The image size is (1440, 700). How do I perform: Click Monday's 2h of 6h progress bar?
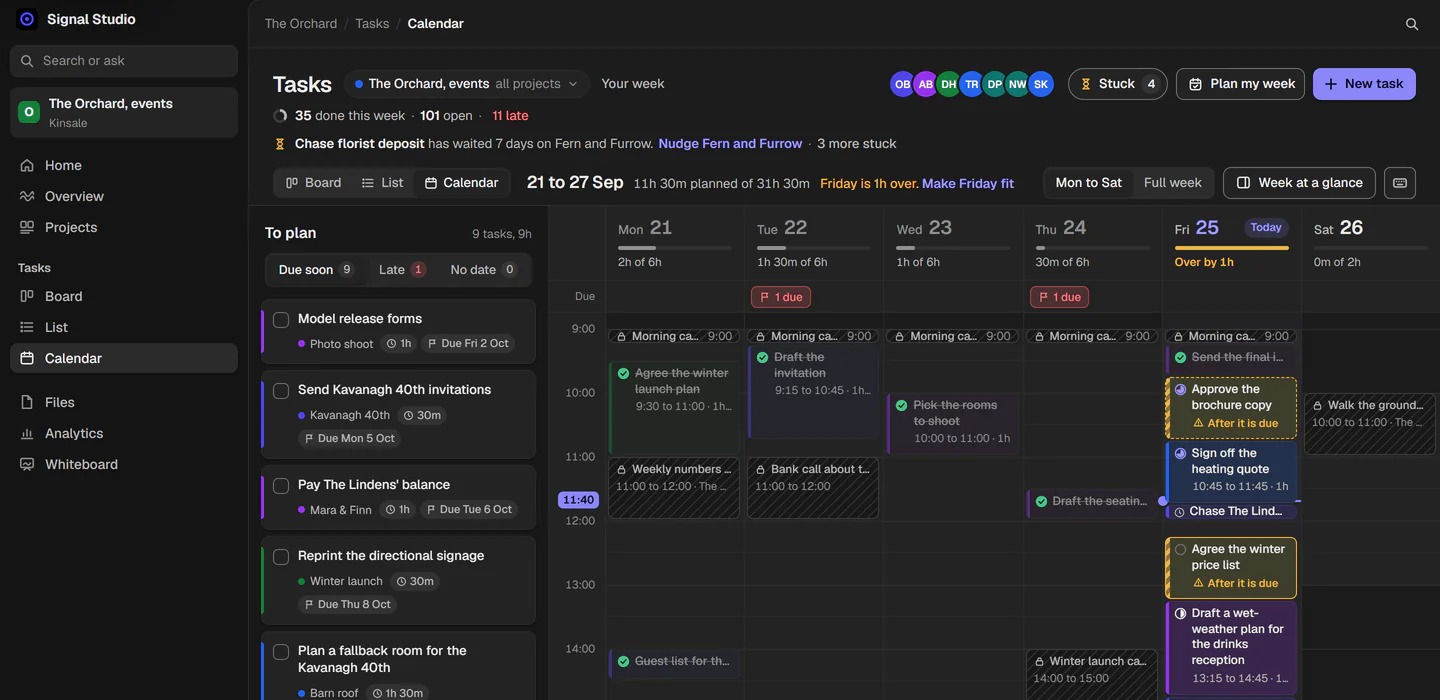click(x=675, y=247)
